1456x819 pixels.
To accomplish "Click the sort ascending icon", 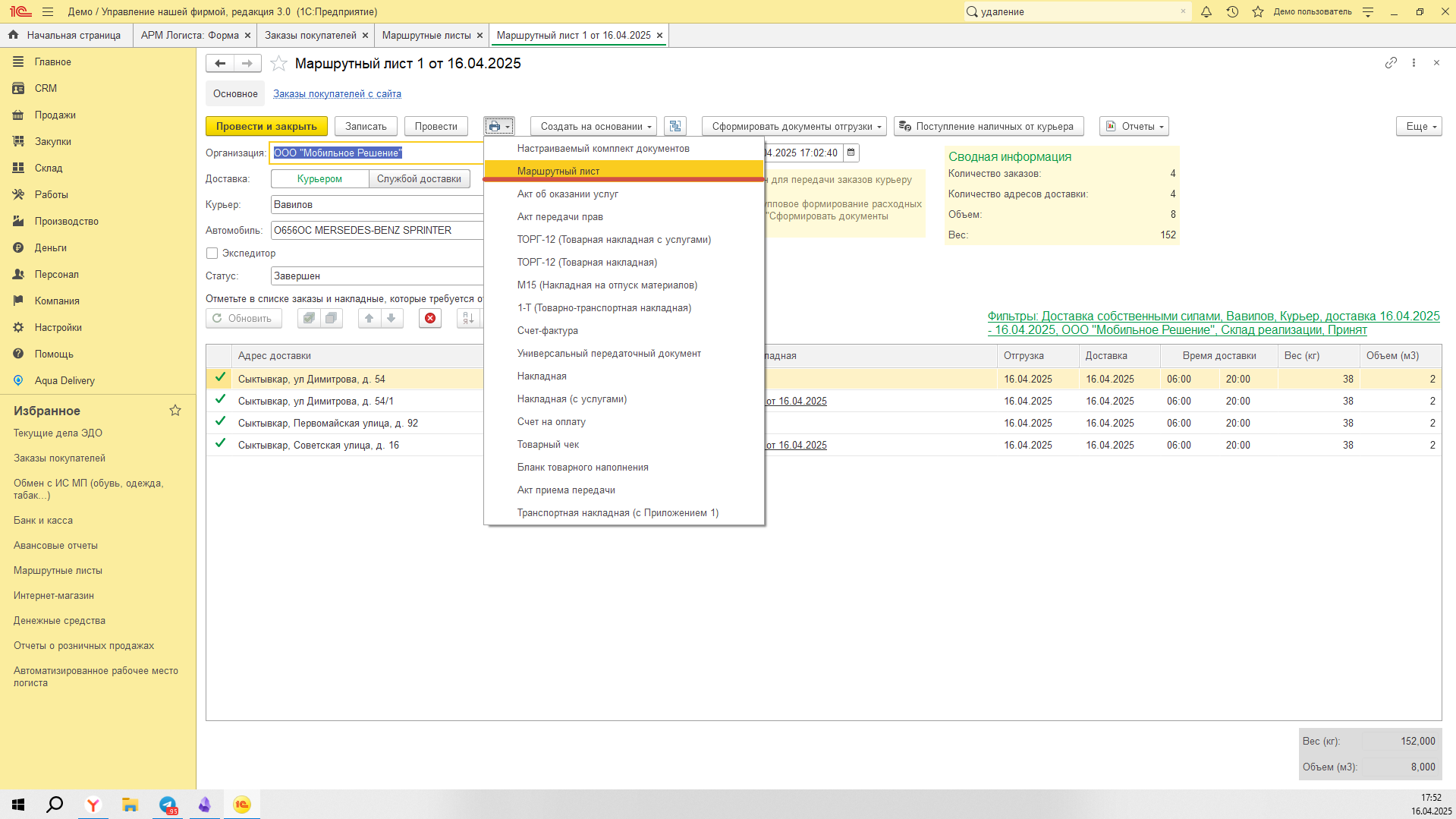I will coord(468,318).
